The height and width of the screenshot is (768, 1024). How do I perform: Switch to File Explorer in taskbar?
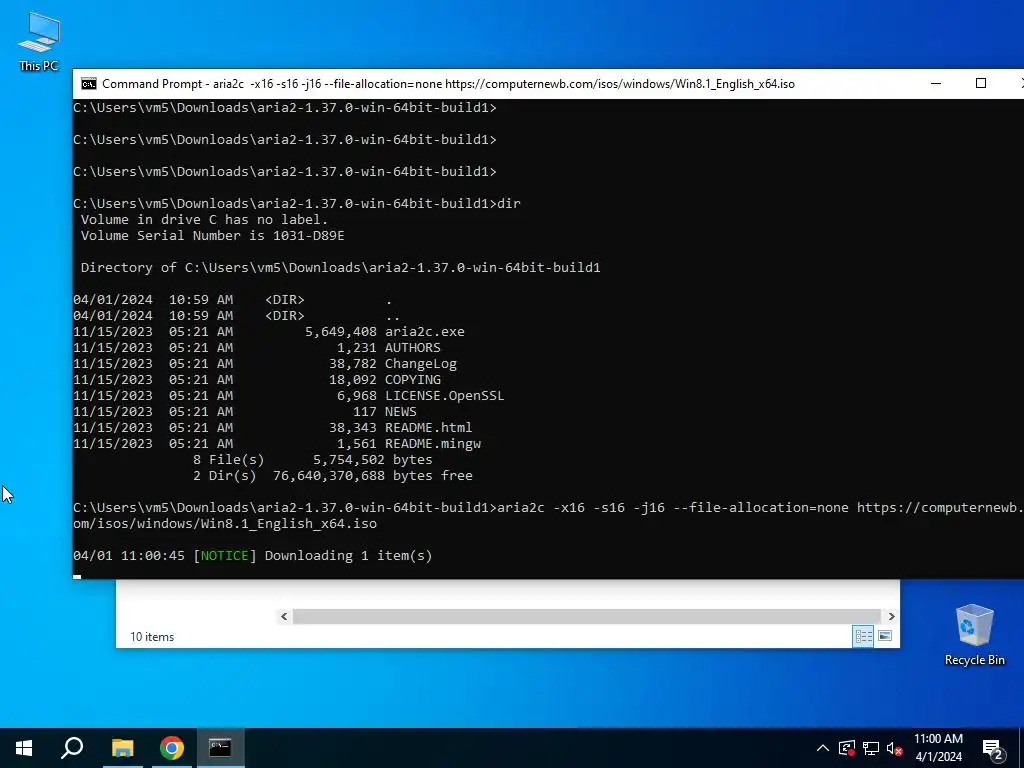click(x=122, y=748)
